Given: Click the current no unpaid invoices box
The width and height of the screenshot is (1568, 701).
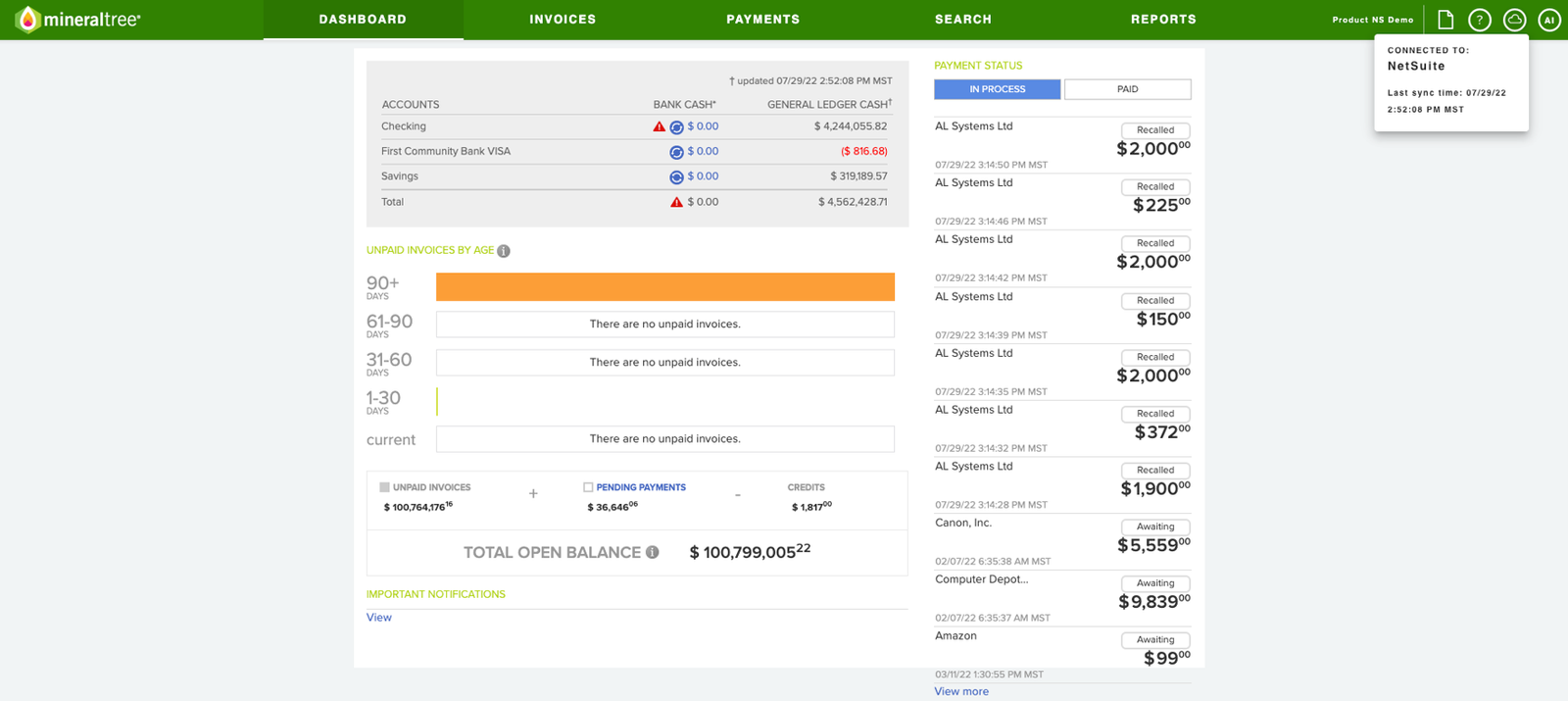Looking at the screenshot, I should click(x=665, y=439).
